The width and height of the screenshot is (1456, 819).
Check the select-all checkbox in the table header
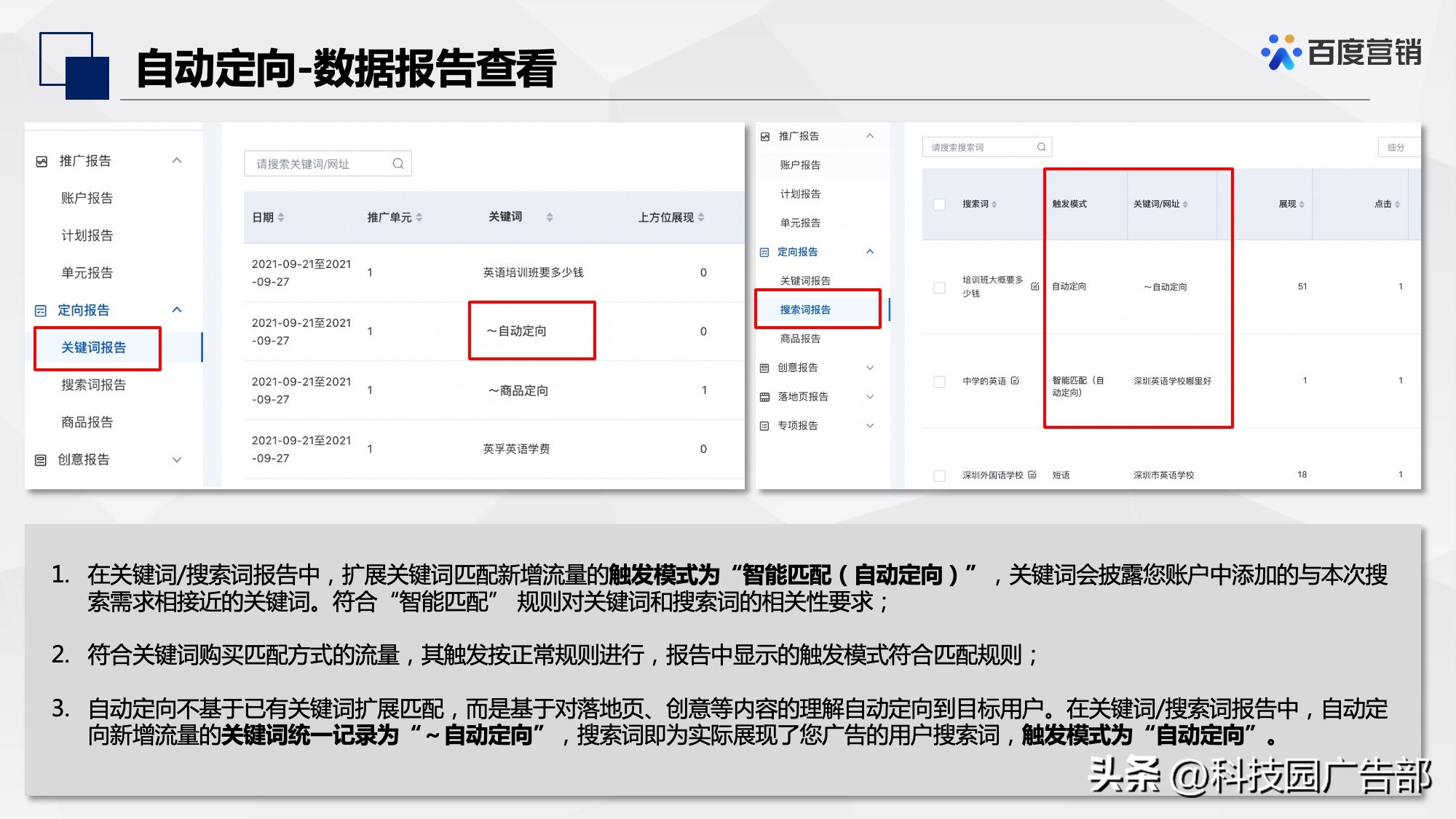click(939, 205)
